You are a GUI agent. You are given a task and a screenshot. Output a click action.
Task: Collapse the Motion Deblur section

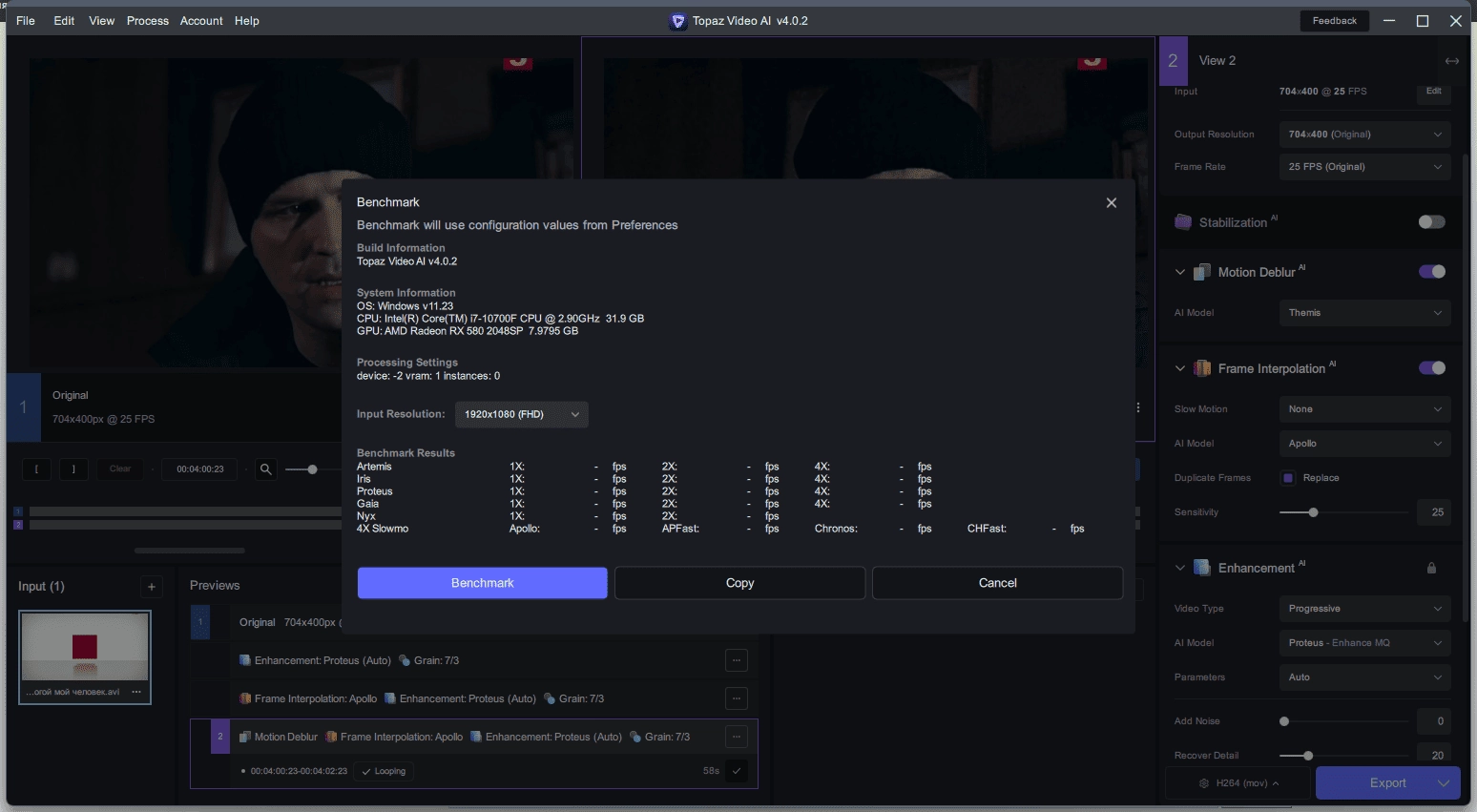click(x=1180, y=272)
